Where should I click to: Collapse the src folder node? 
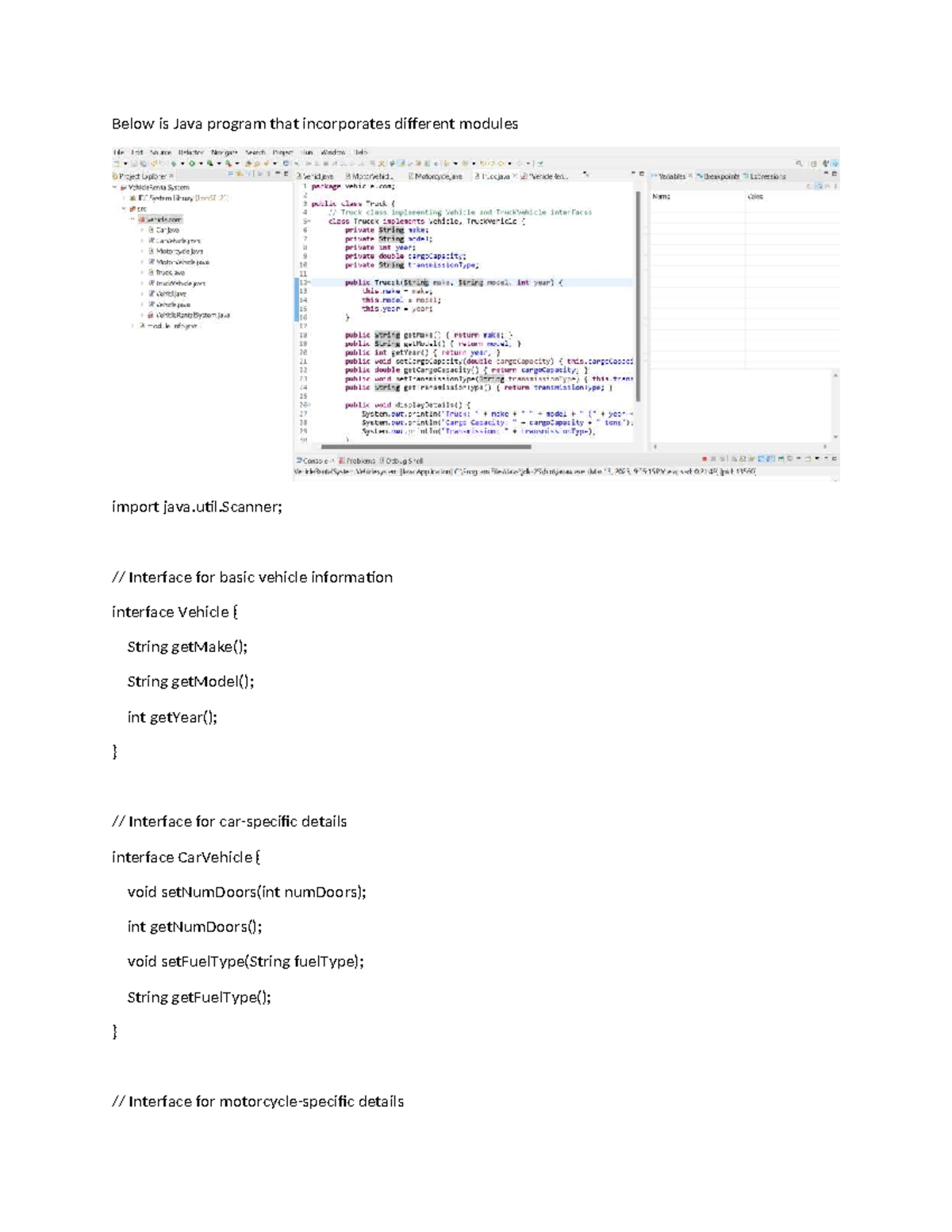pyautogui.click(x=124, y=209)
